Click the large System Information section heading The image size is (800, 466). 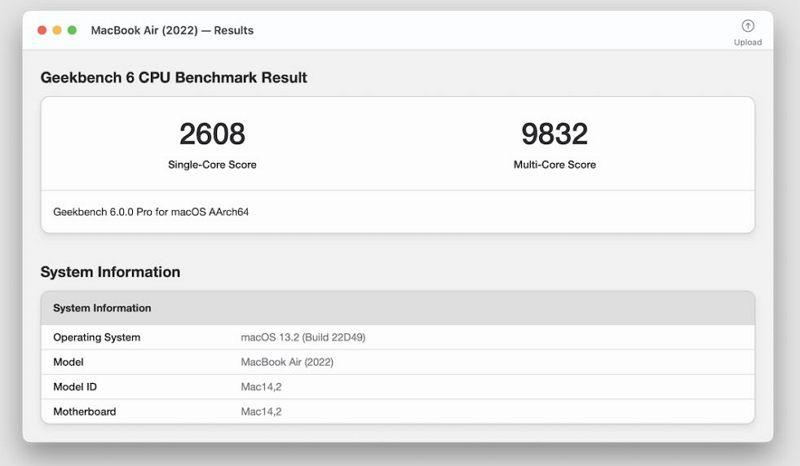click(x=110, y=272)
